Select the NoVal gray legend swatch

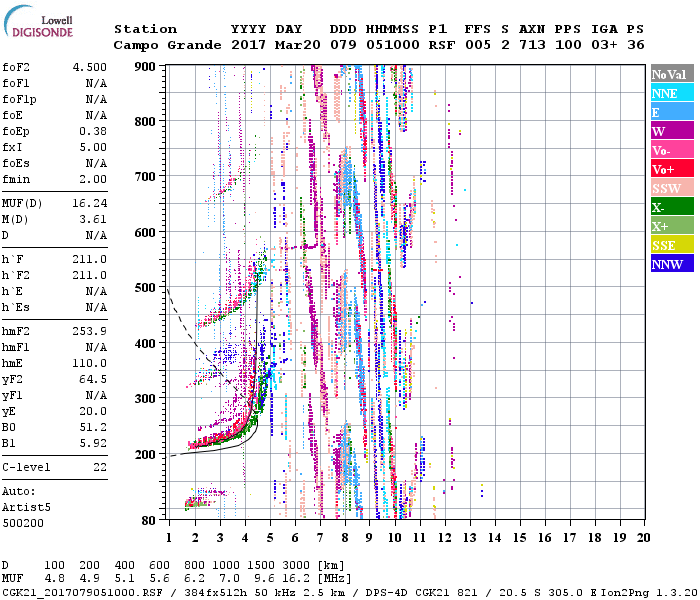click(x=672, y=74)
